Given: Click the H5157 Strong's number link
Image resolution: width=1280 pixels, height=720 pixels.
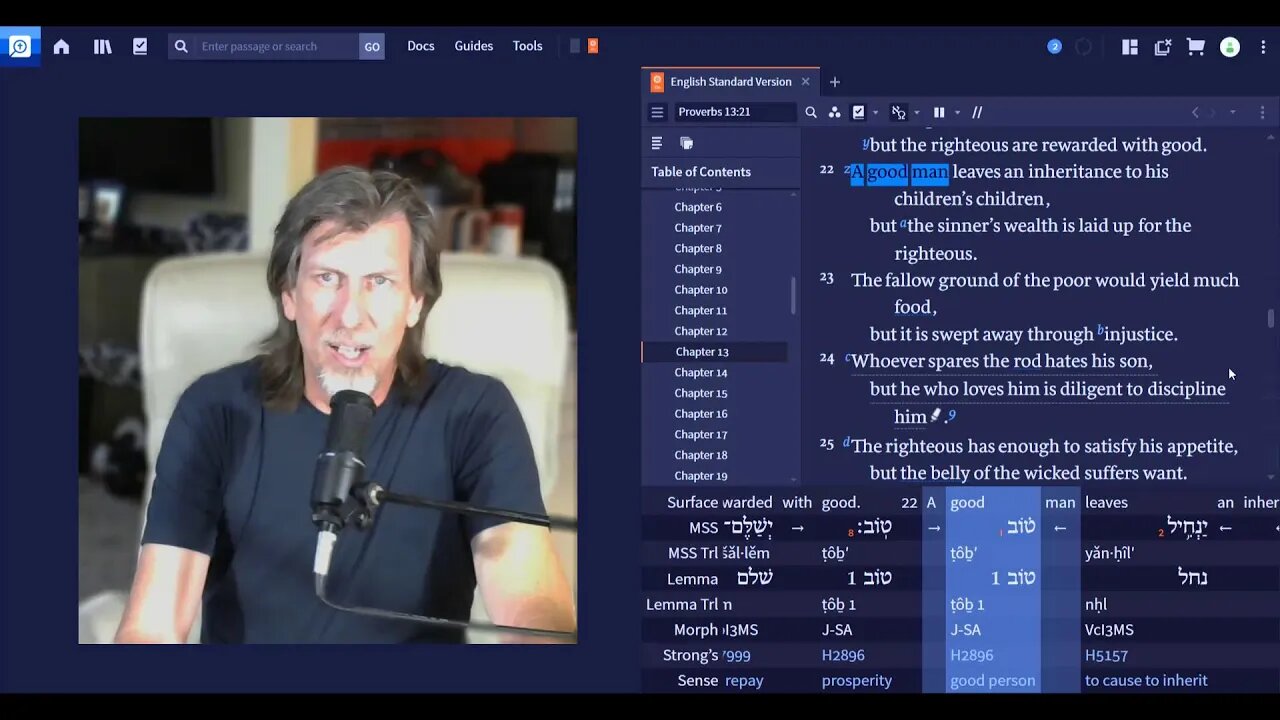Looking at the screenshot, I should 1106,655.
